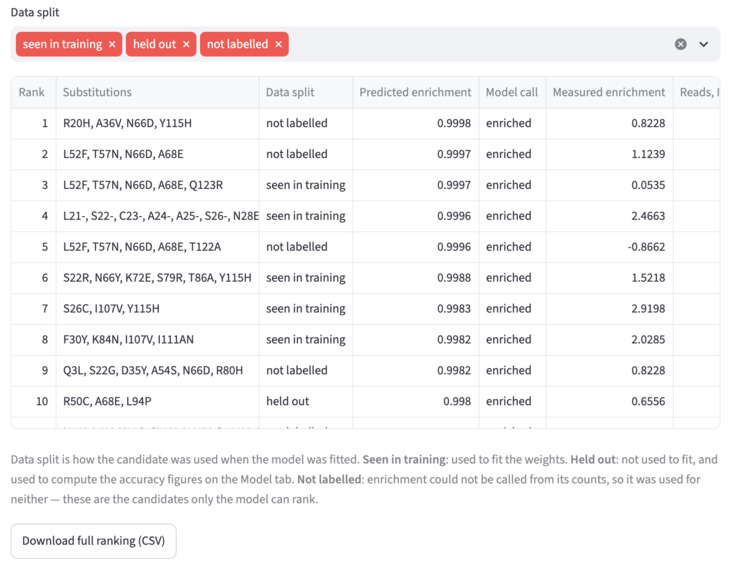Image resolution: width=732 pixels, height=573 pixels.
Task: Download full ranking as CSV
Action: tap(94, 541)
